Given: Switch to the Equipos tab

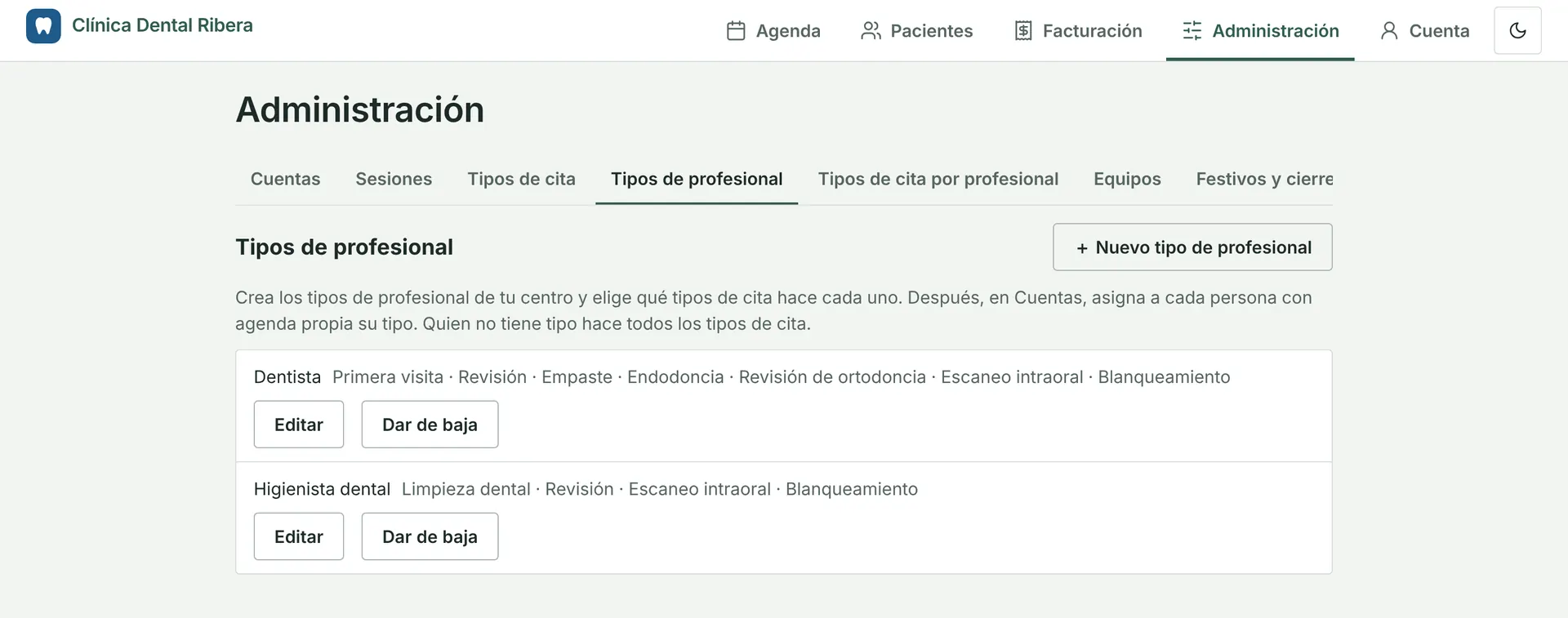Looking at the screenshot, I should 1127,179.
